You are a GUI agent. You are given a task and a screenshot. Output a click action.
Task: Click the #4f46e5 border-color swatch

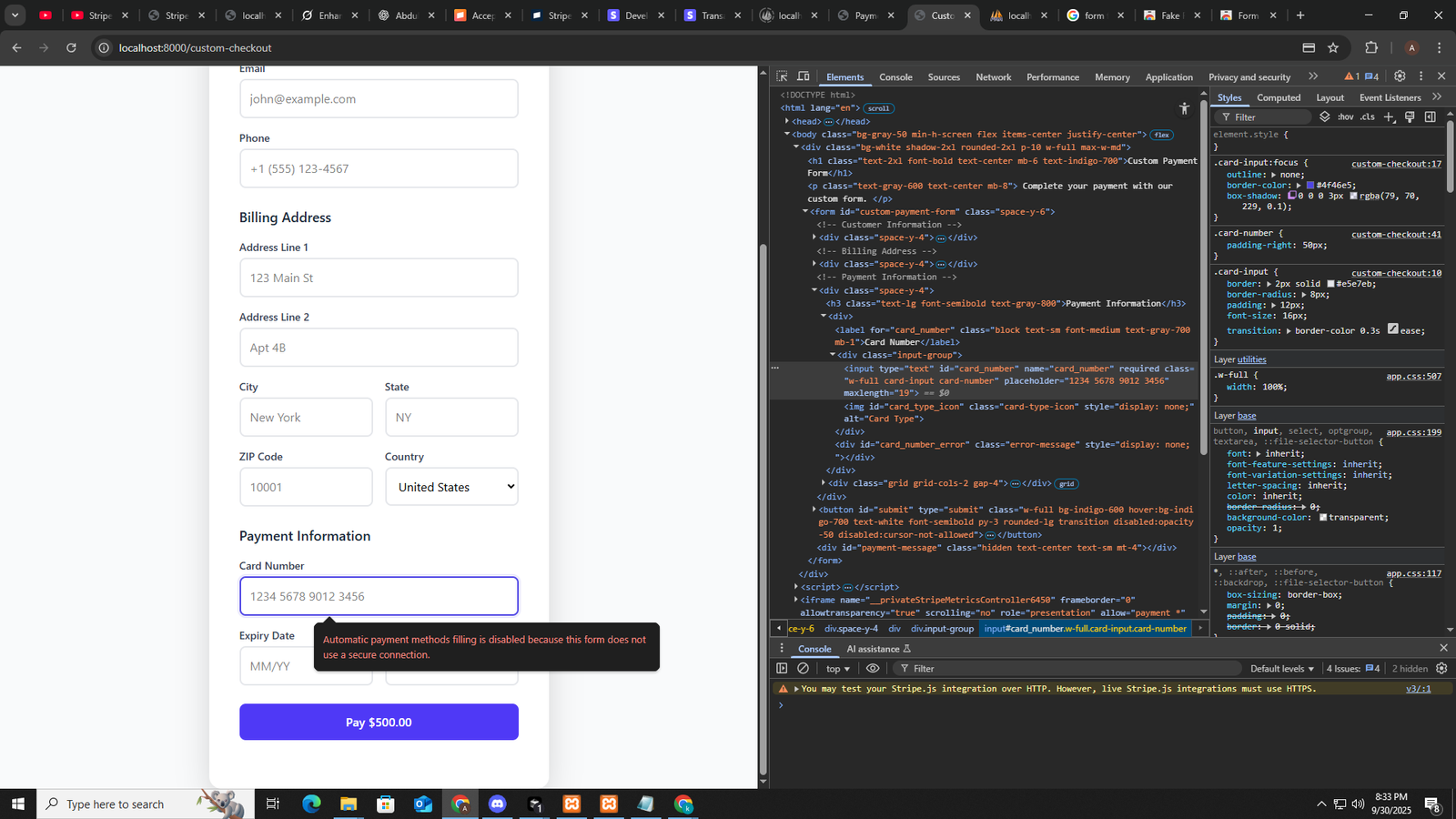[1310, 186]
